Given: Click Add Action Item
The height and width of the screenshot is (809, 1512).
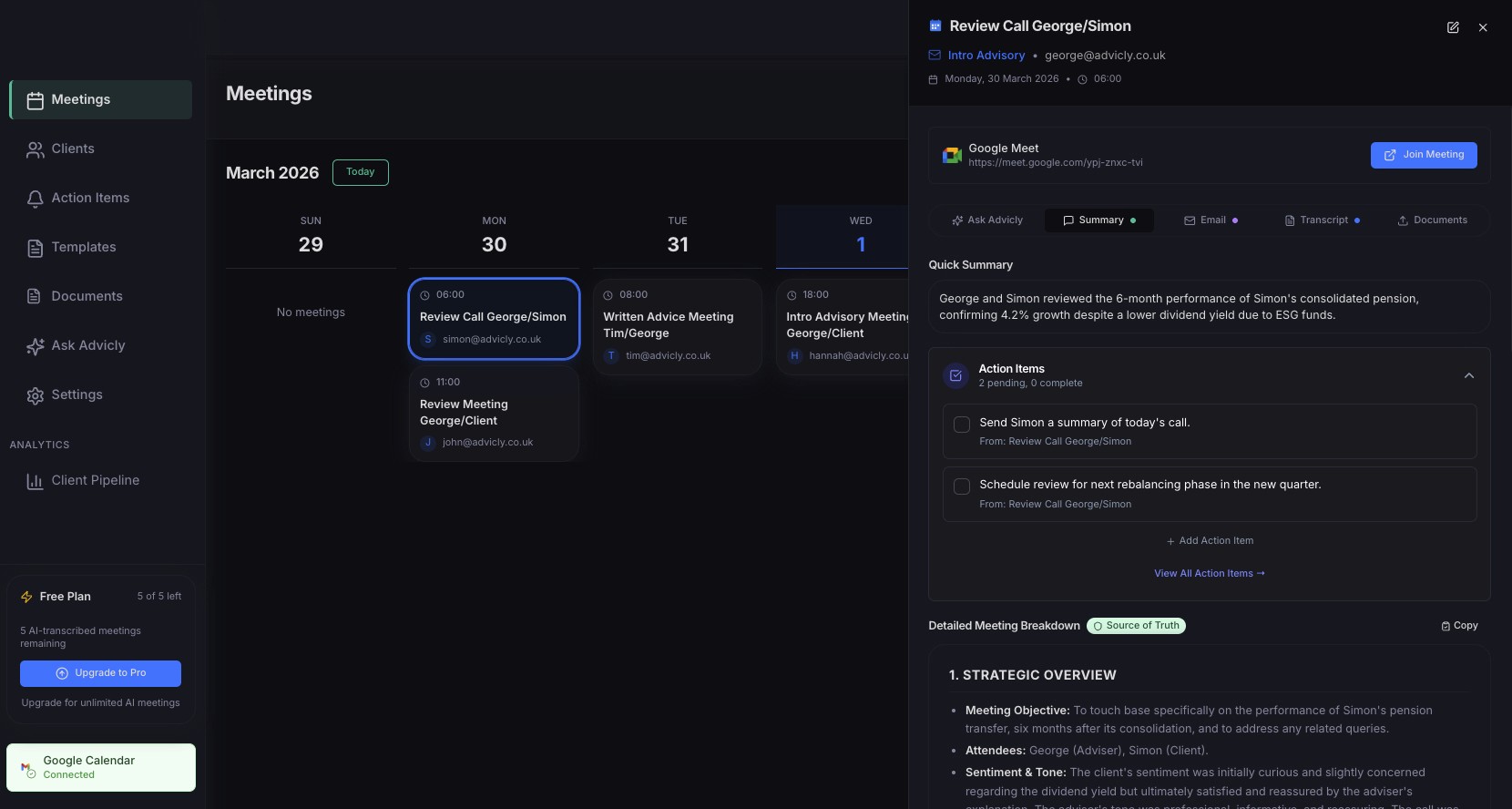Looking at the screenshot, I should pos(1210,541).
